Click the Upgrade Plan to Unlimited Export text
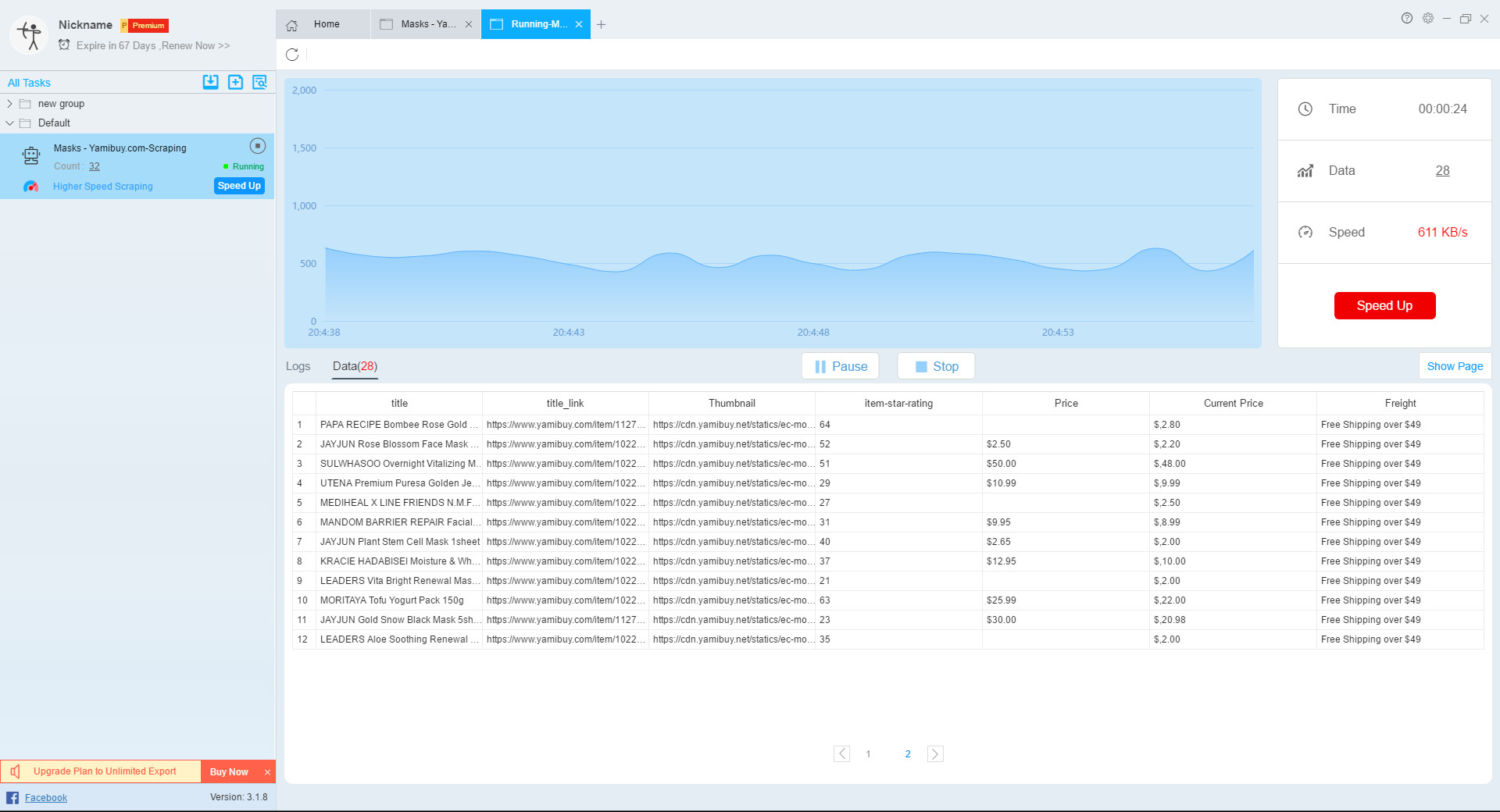This screenshot has width=1500, height=812. pyautogui.click(x=105, y=771)
